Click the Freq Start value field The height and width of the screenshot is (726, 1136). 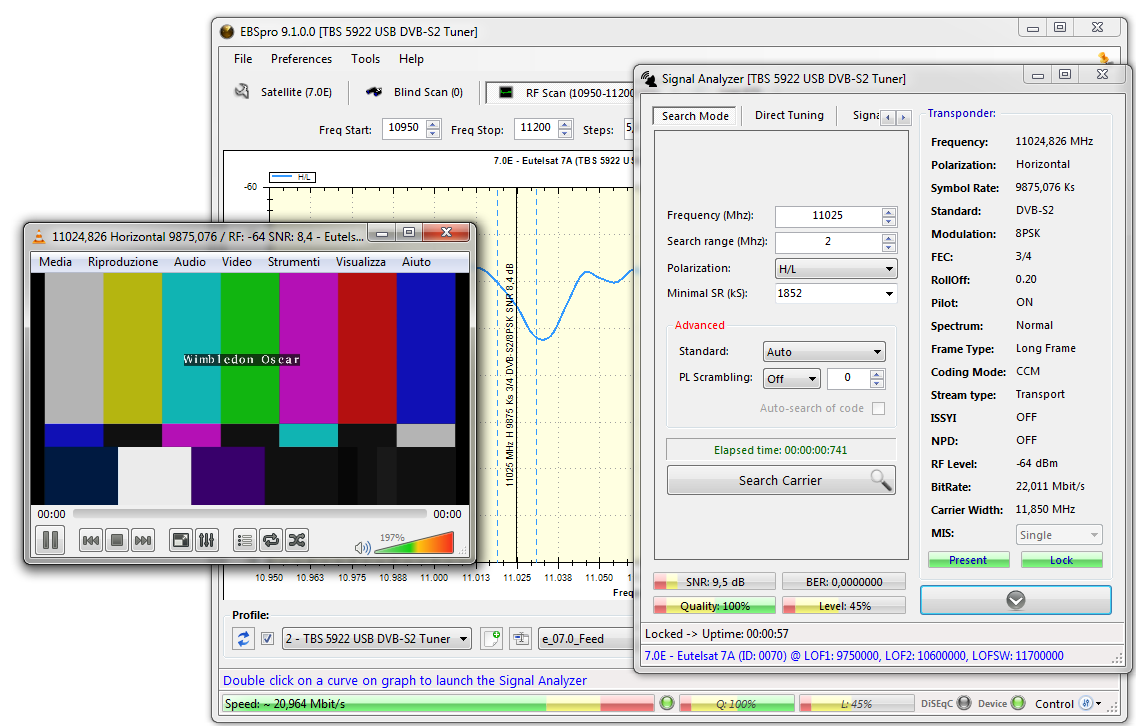coord(404,128)
